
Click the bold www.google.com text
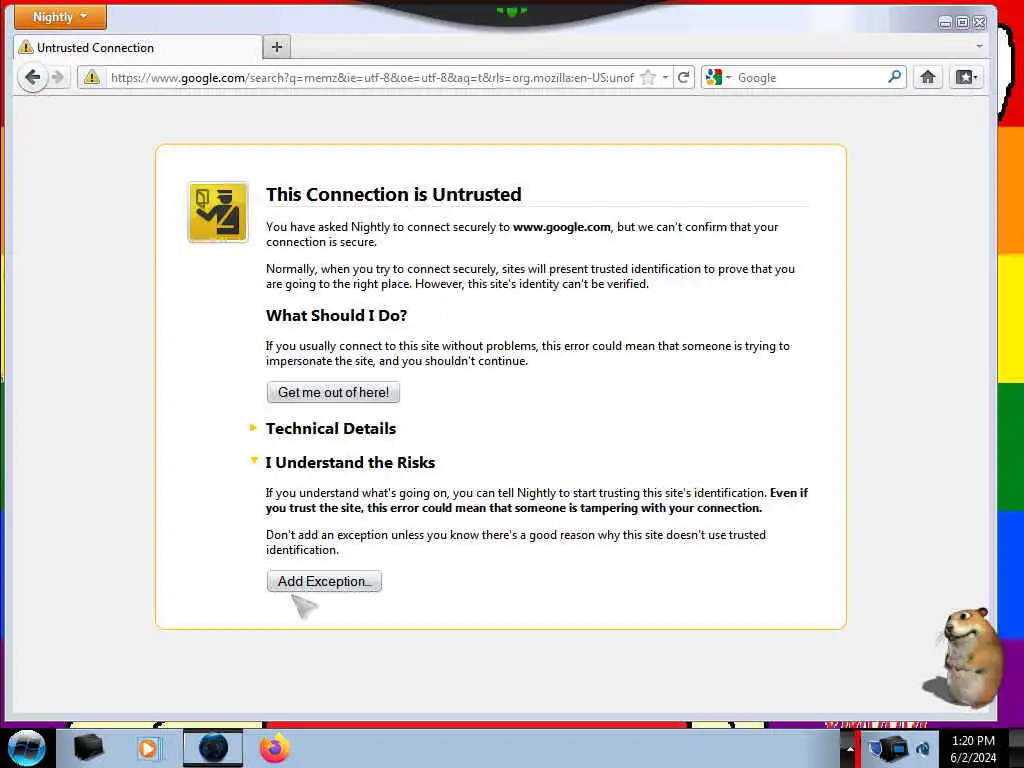tap(562, 227)
